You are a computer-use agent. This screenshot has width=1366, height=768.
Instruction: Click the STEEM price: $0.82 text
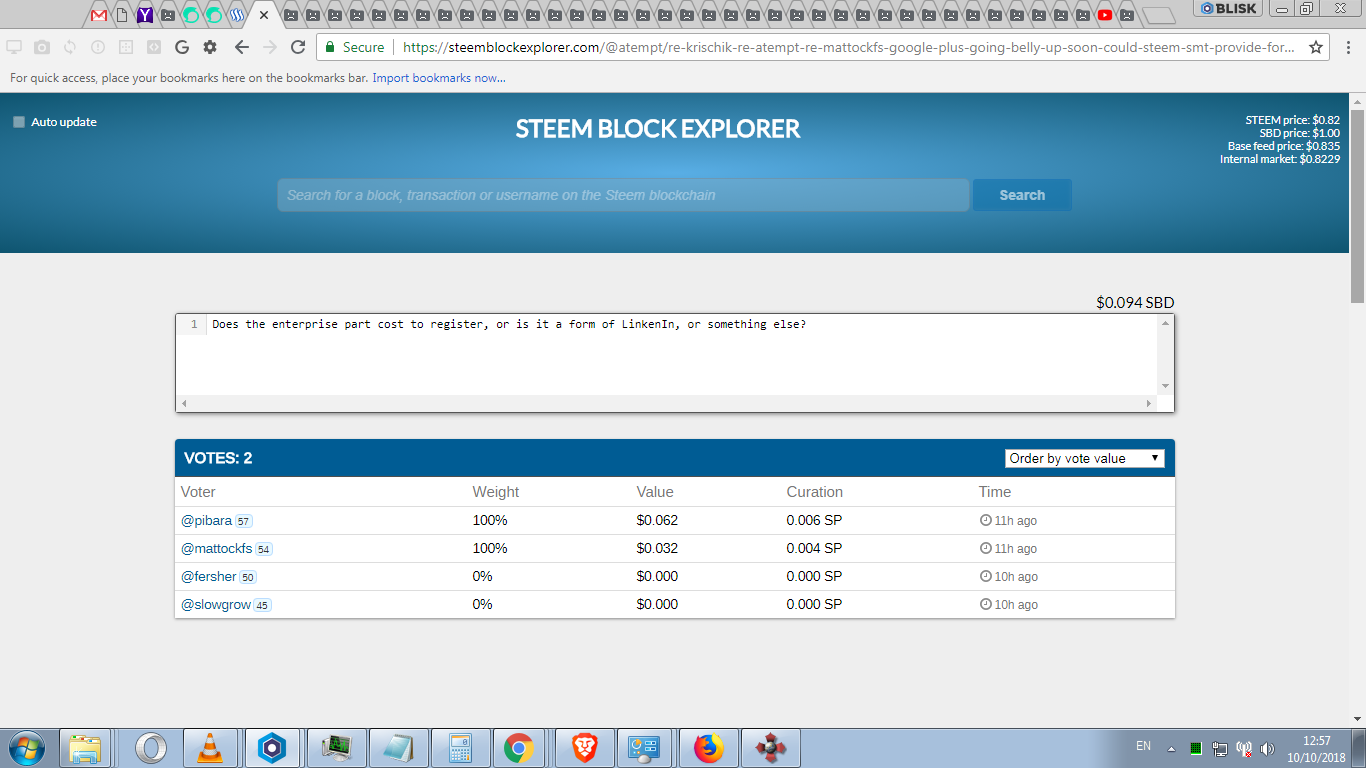(1292, 120)
